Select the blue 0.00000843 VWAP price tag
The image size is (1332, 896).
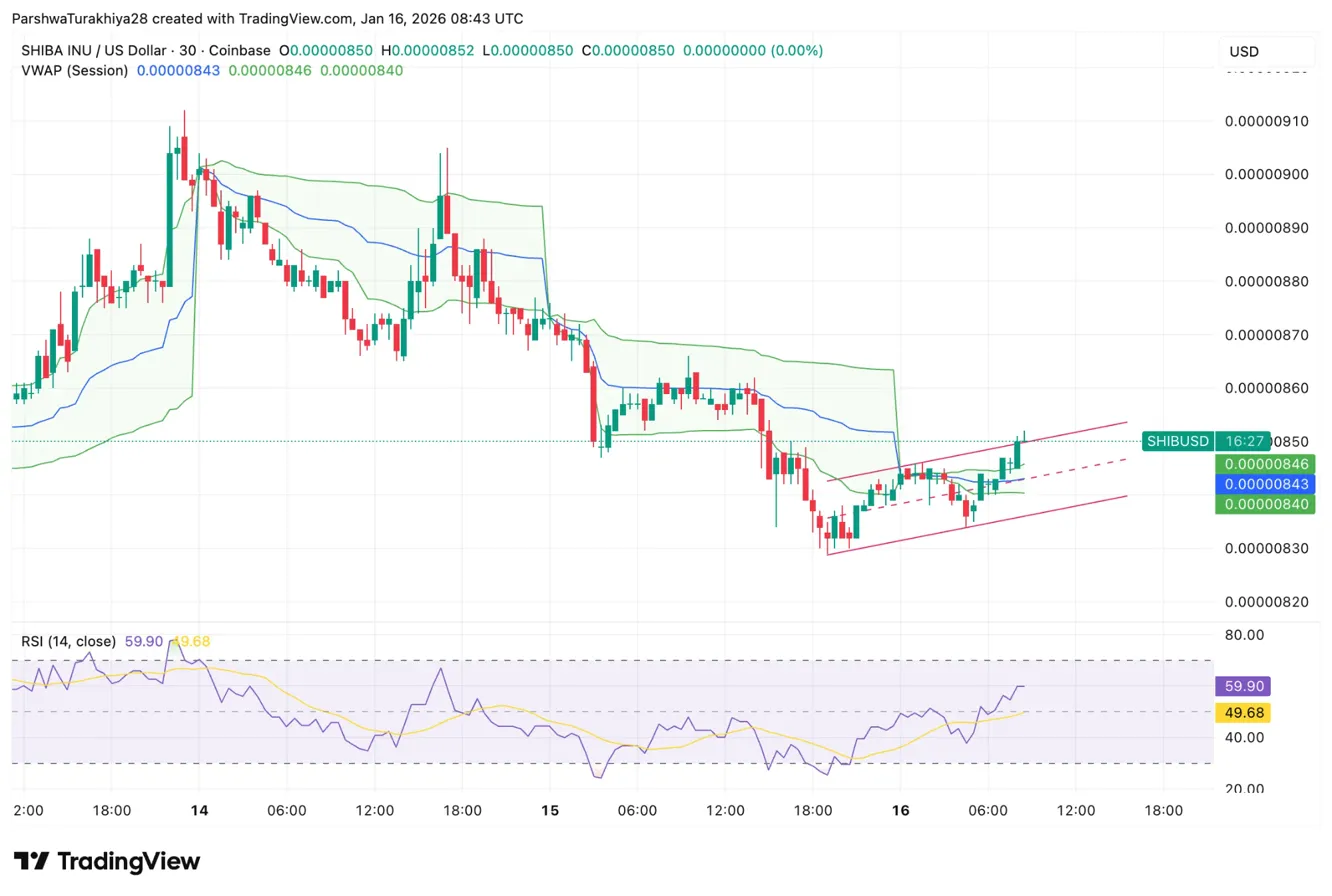point(1265,484)
